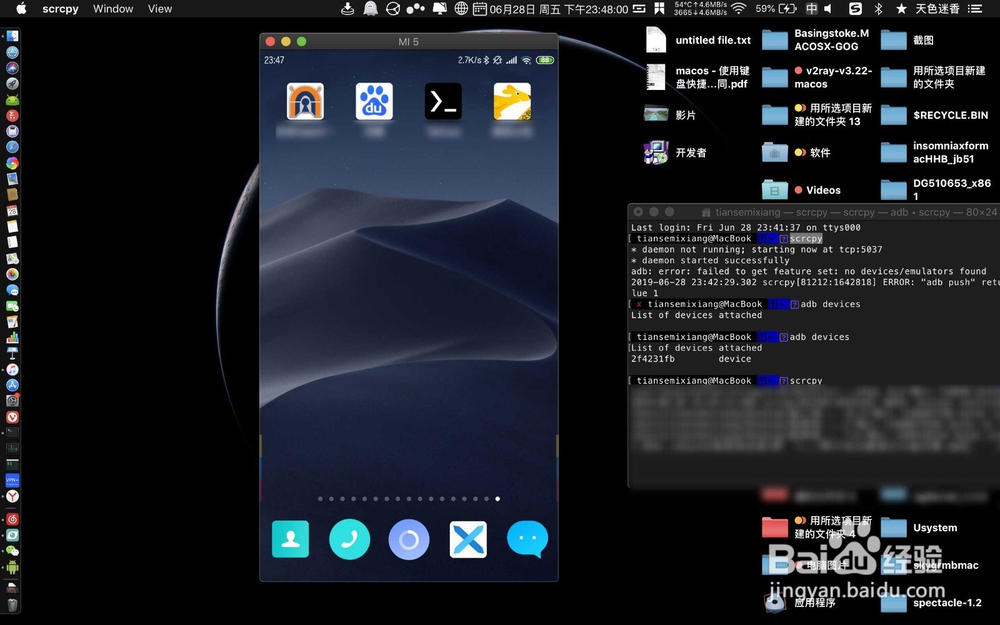Tap the blue X app in phone dock
The image size is (1000, 625).
(x=468, y=540)
